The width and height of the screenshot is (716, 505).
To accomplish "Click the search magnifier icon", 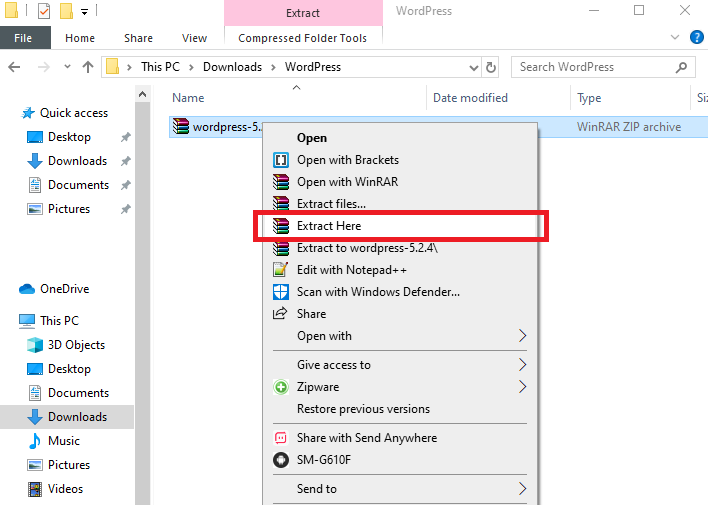I will (681, 68).
